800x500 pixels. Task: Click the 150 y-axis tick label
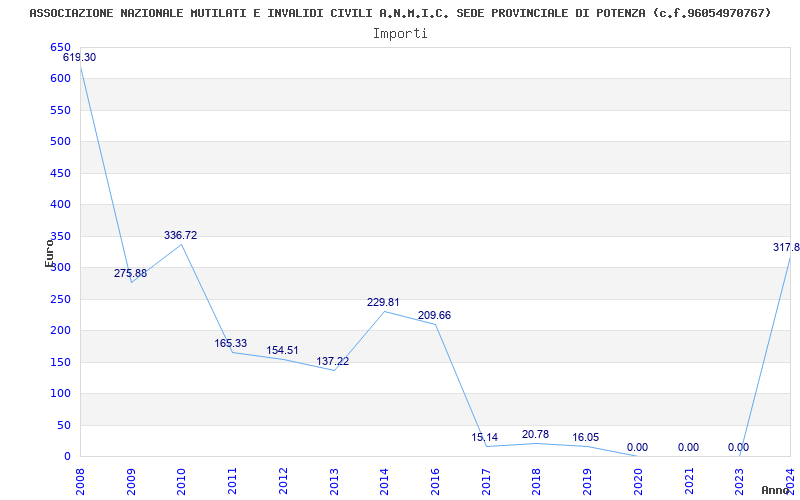(60, 362)
